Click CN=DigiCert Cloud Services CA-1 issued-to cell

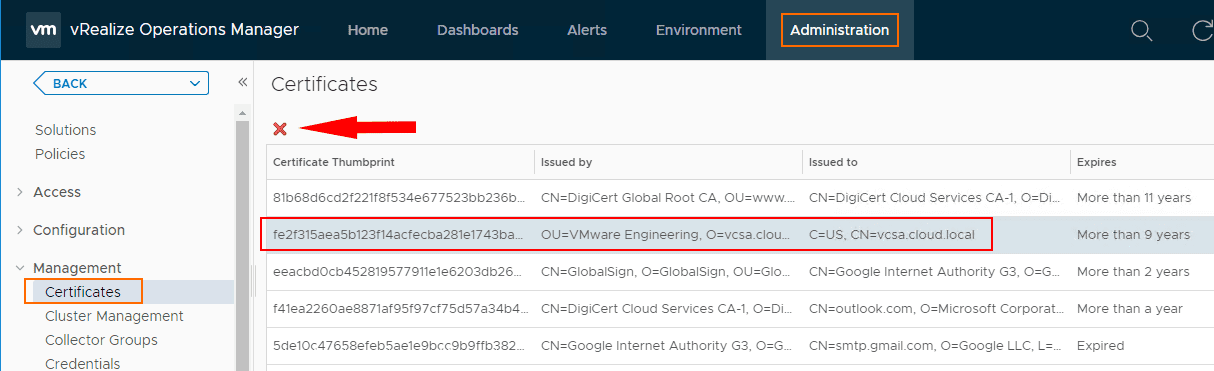[936, 197]
